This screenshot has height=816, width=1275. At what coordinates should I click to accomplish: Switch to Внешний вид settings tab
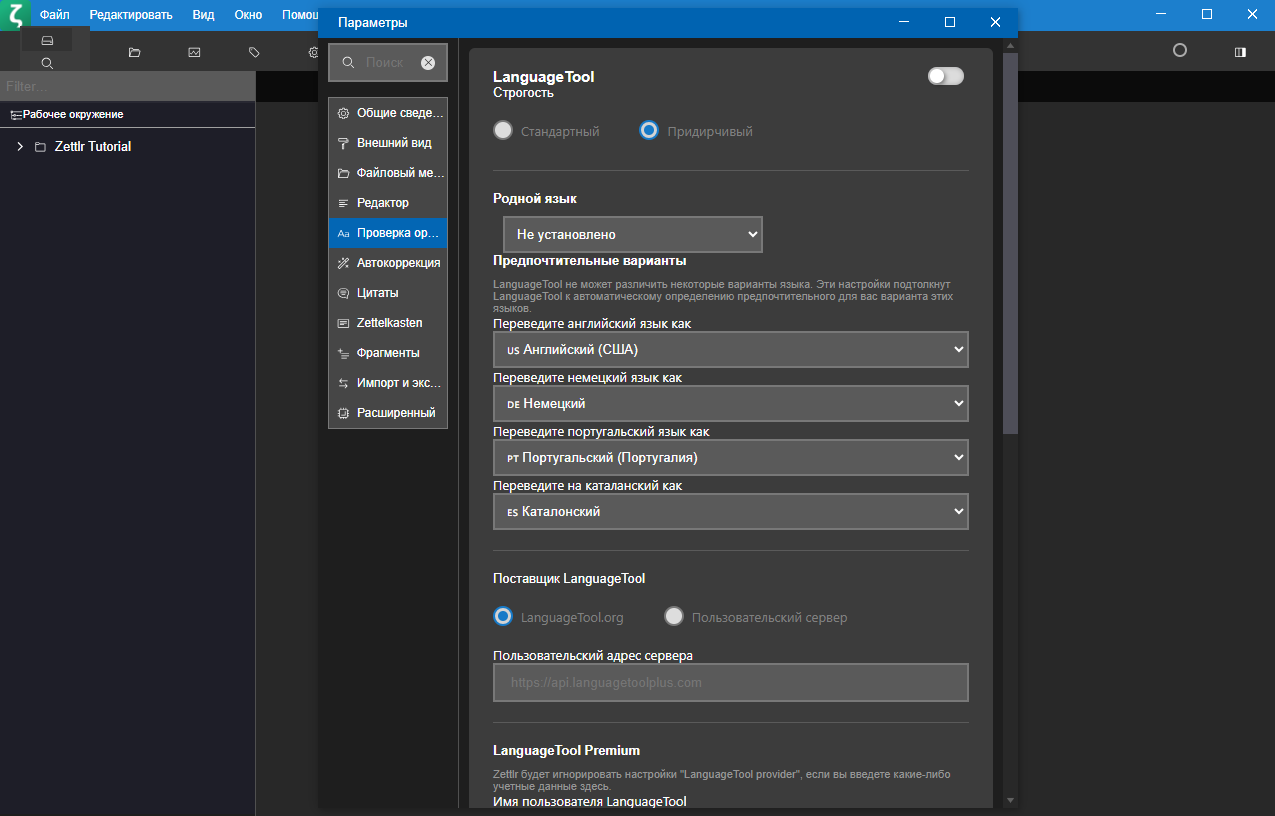[x=388, y=143]
